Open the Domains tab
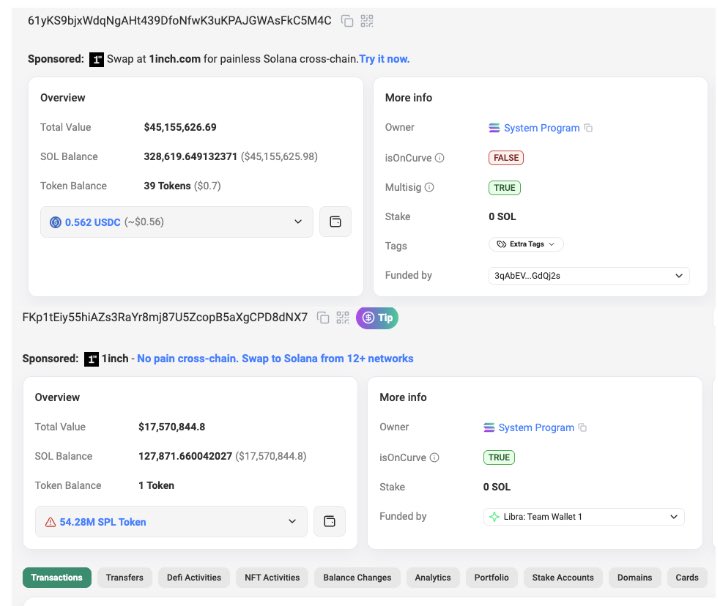This screenshot has height=606, width=718. coord(635,578)
